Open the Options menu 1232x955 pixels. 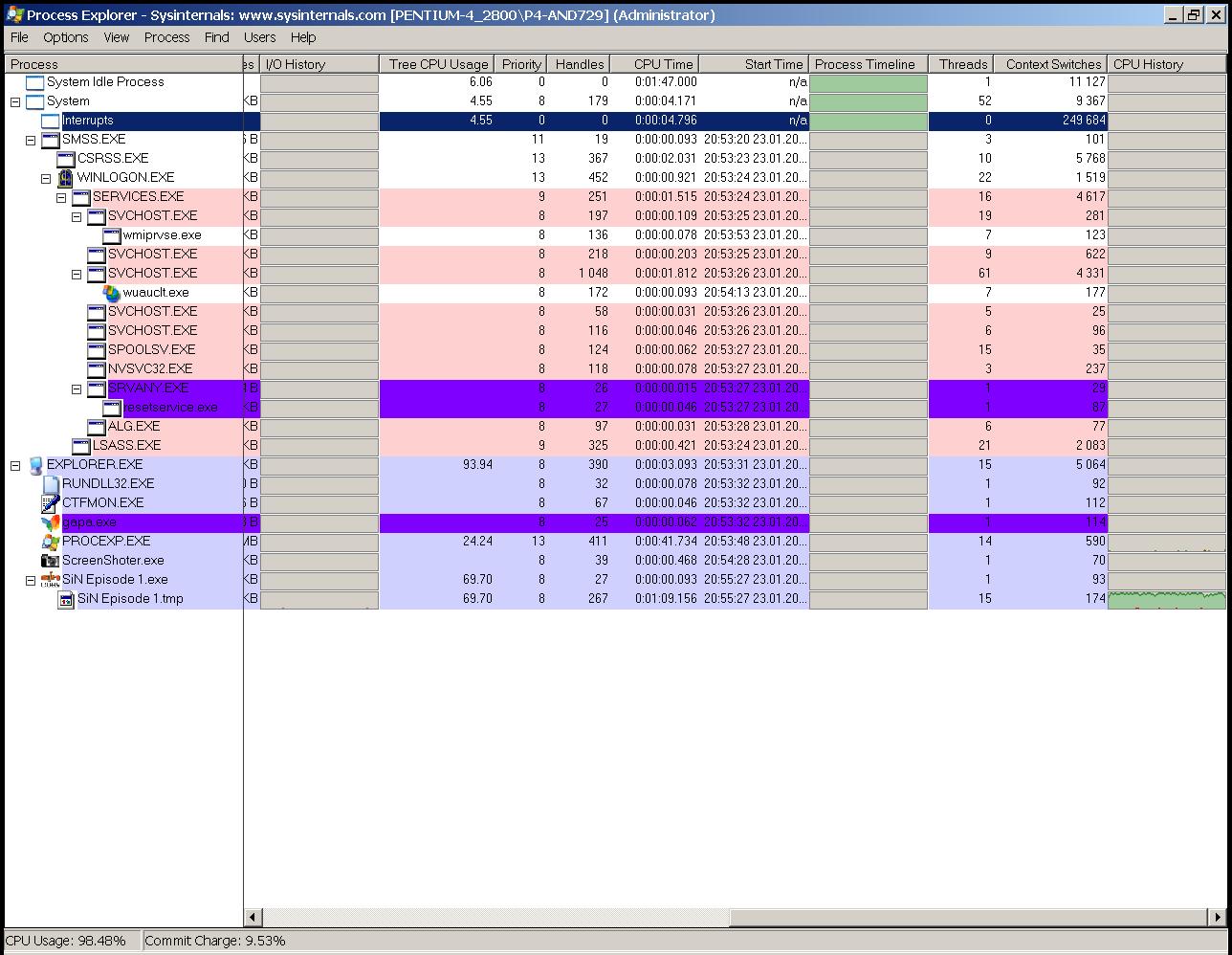click(66, 37)
